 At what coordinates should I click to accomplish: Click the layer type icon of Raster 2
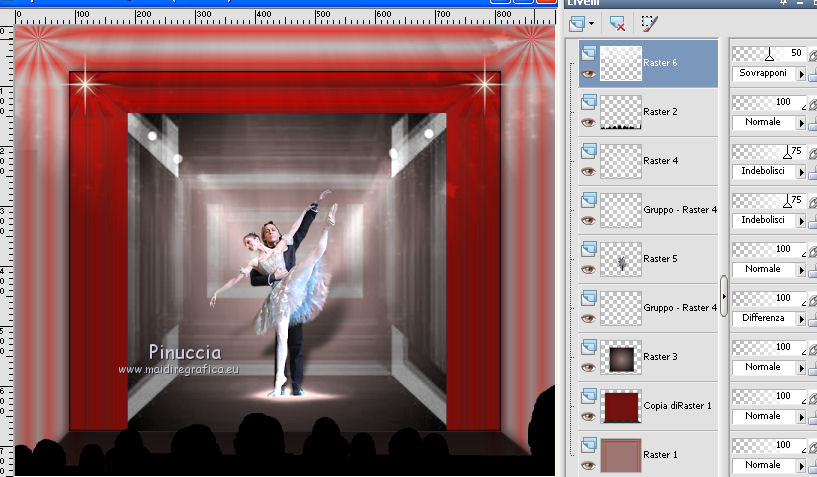pos(589,102)
